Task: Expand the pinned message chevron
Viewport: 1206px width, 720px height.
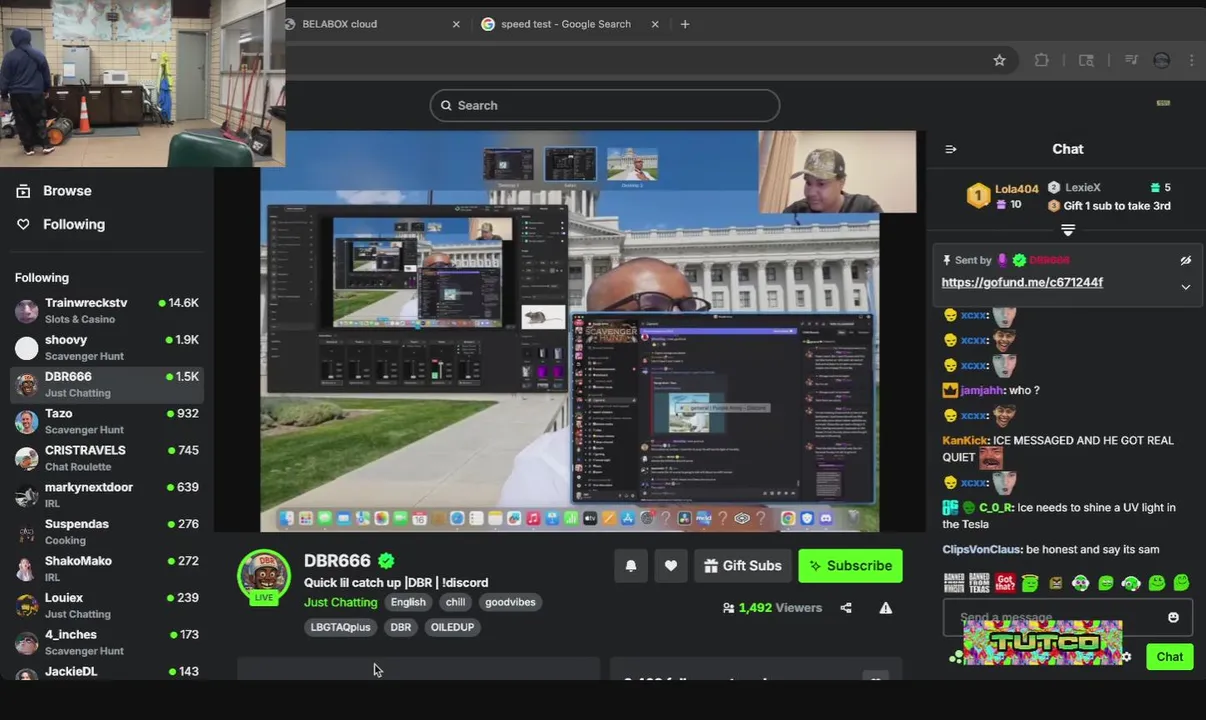Action: coord(1186,287)
